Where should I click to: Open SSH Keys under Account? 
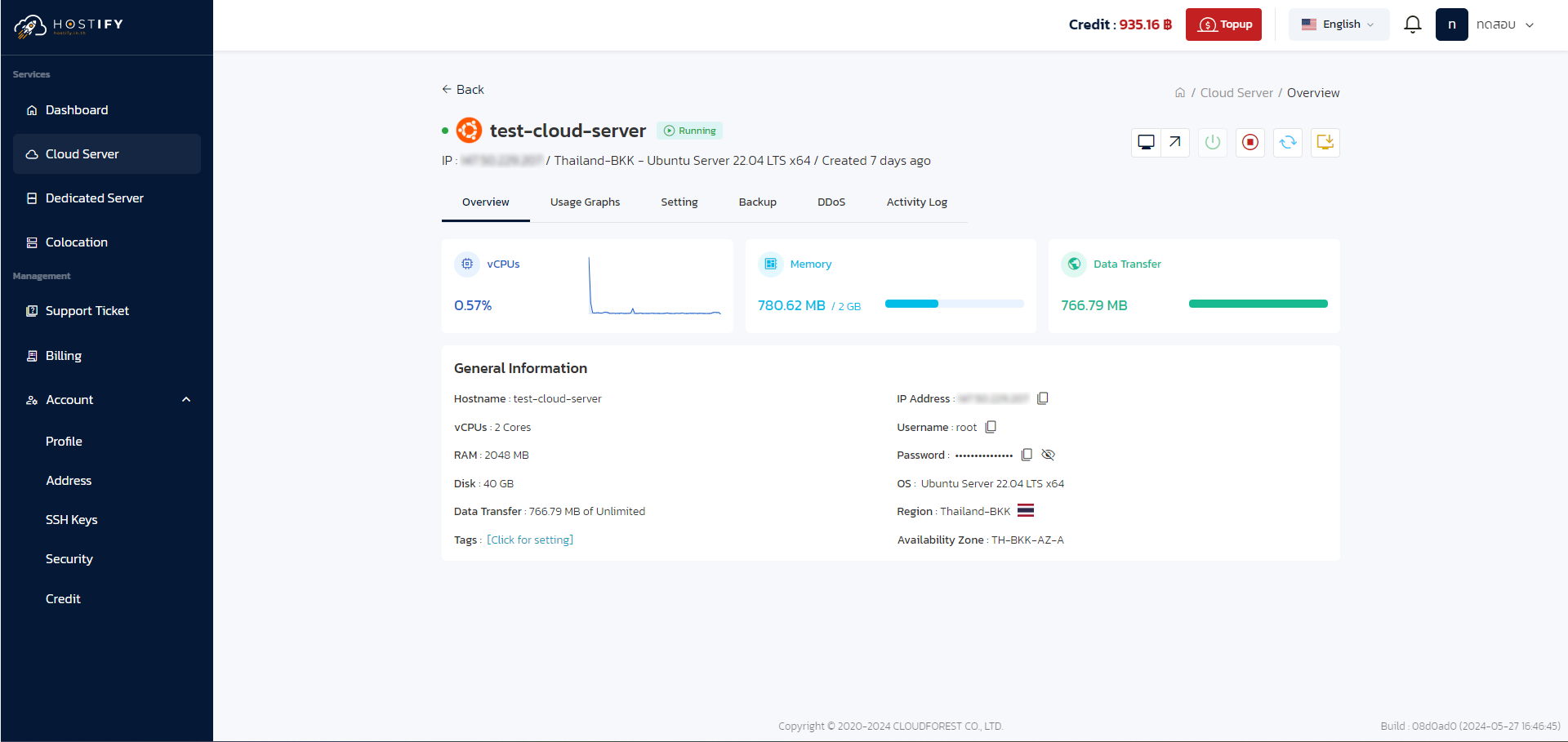[x=71, y=520]
